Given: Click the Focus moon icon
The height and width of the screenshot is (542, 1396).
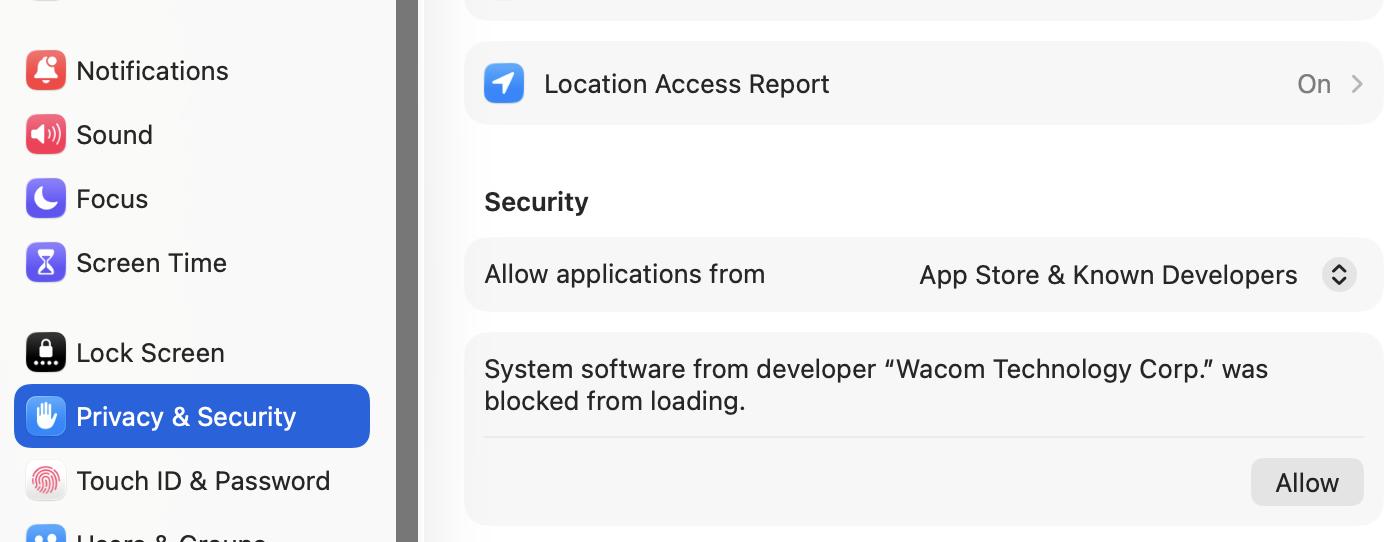Looking at the screenshot, I should [x=46, y=199].
